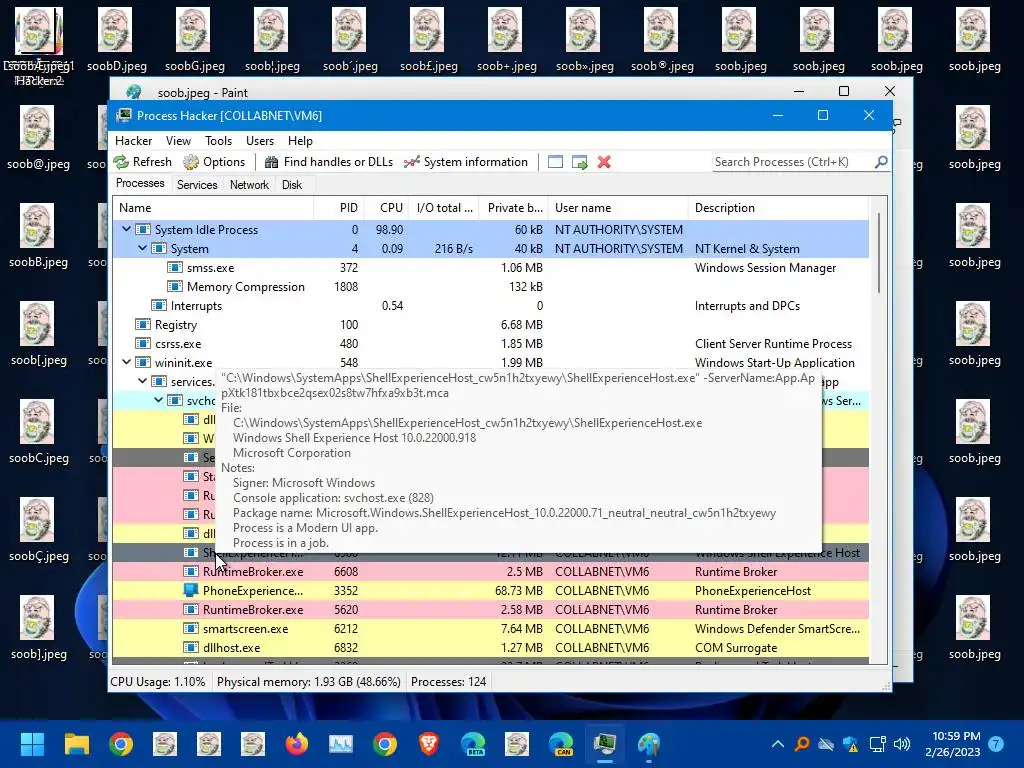Select RuntimeBroker.exe with PID 6608
This screenshot has height=768, width=1024.
490,571
